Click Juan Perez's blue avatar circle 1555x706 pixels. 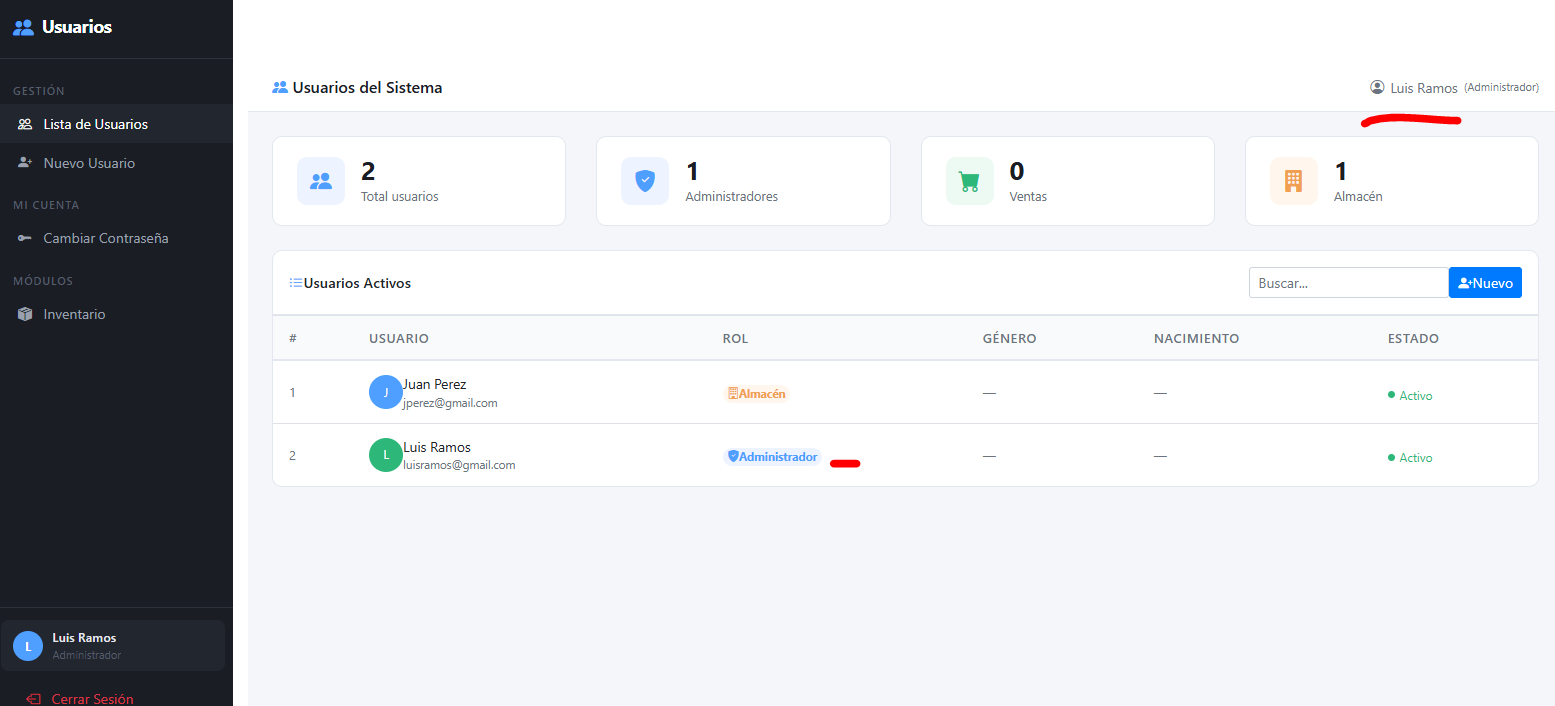click(386, 392)
